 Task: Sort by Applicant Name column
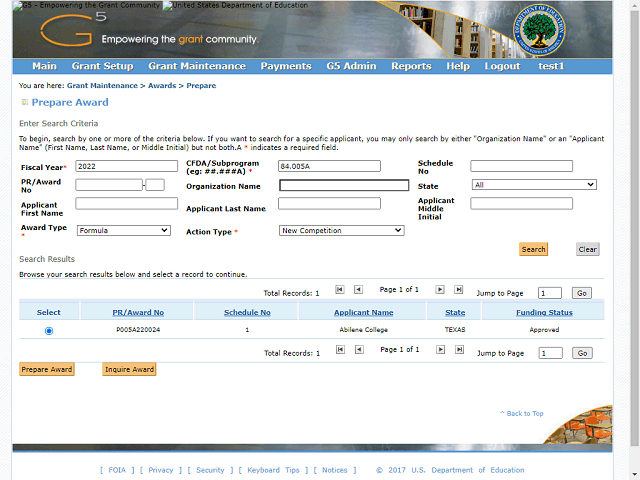tap(364, 313)
